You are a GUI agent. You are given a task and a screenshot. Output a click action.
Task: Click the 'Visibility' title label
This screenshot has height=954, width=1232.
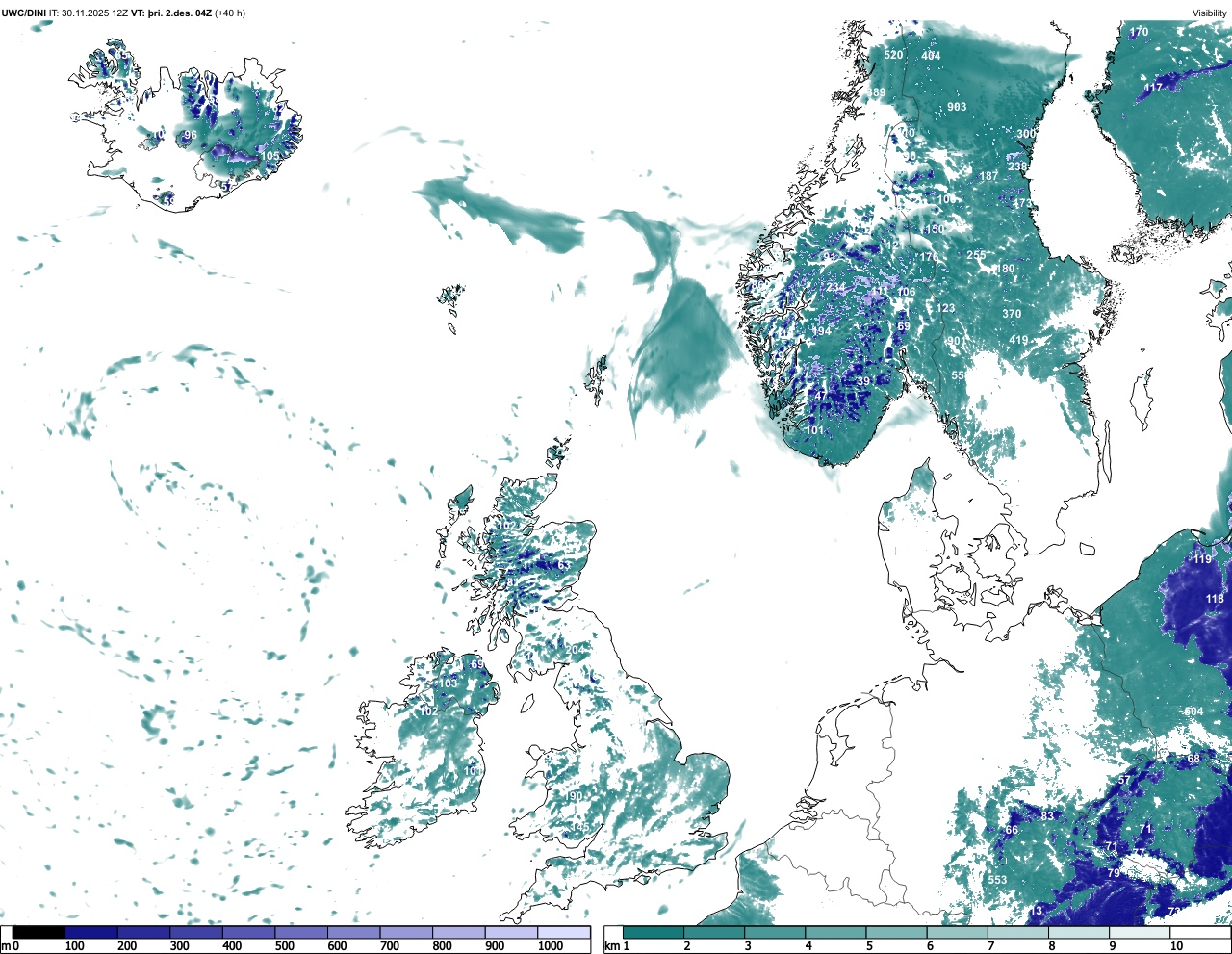tap(1210, 13)
